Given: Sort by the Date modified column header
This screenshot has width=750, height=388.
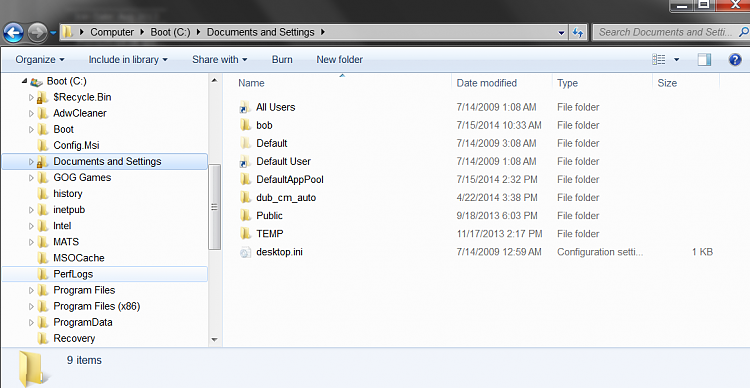Looking at the screenshot, I should click(486, 83).
